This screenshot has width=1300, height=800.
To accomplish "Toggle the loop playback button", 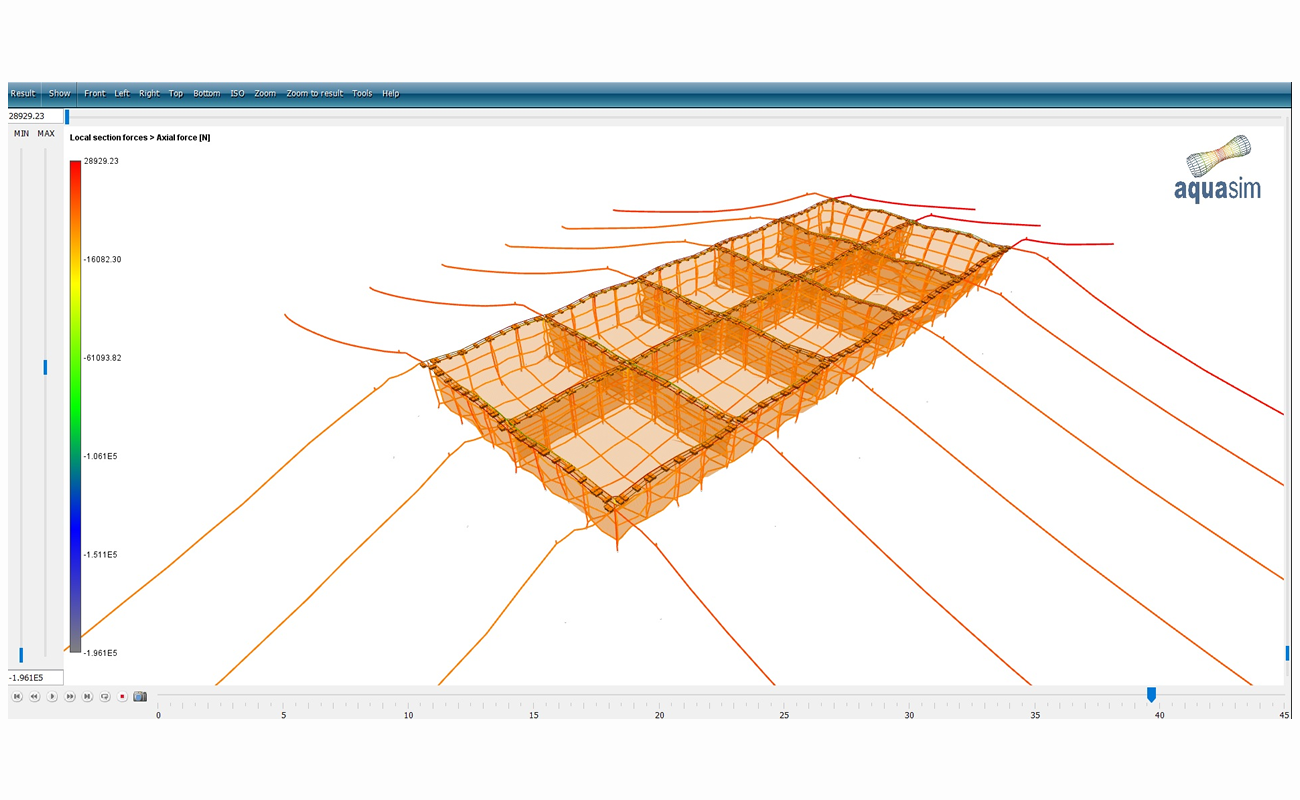I will (105, 696).
